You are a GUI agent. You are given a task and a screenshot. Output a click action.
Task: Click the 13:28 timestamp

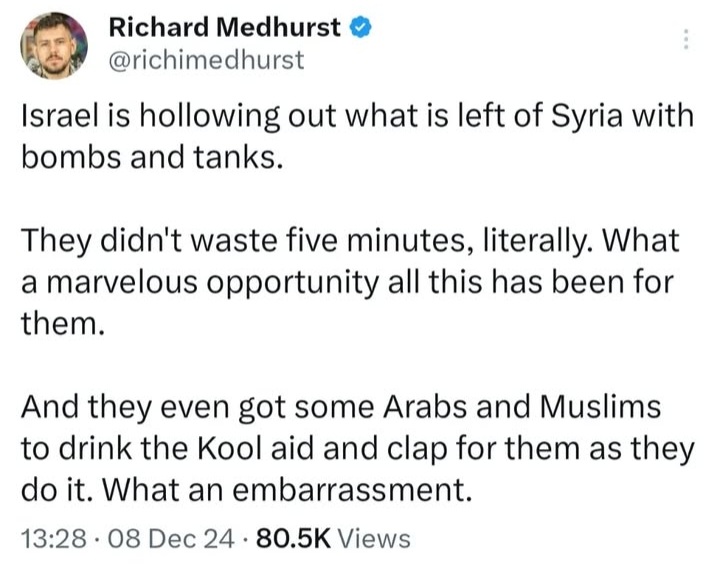click(54, 538)
